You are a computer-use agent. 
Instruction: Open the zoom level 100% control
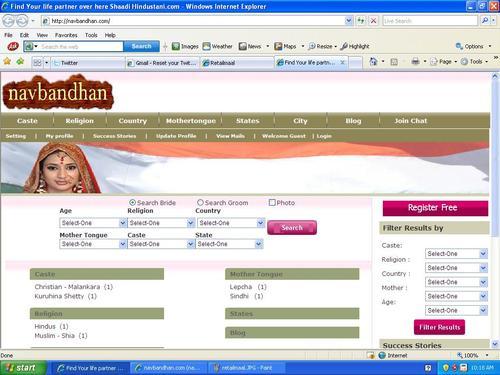tap(473, 355)
